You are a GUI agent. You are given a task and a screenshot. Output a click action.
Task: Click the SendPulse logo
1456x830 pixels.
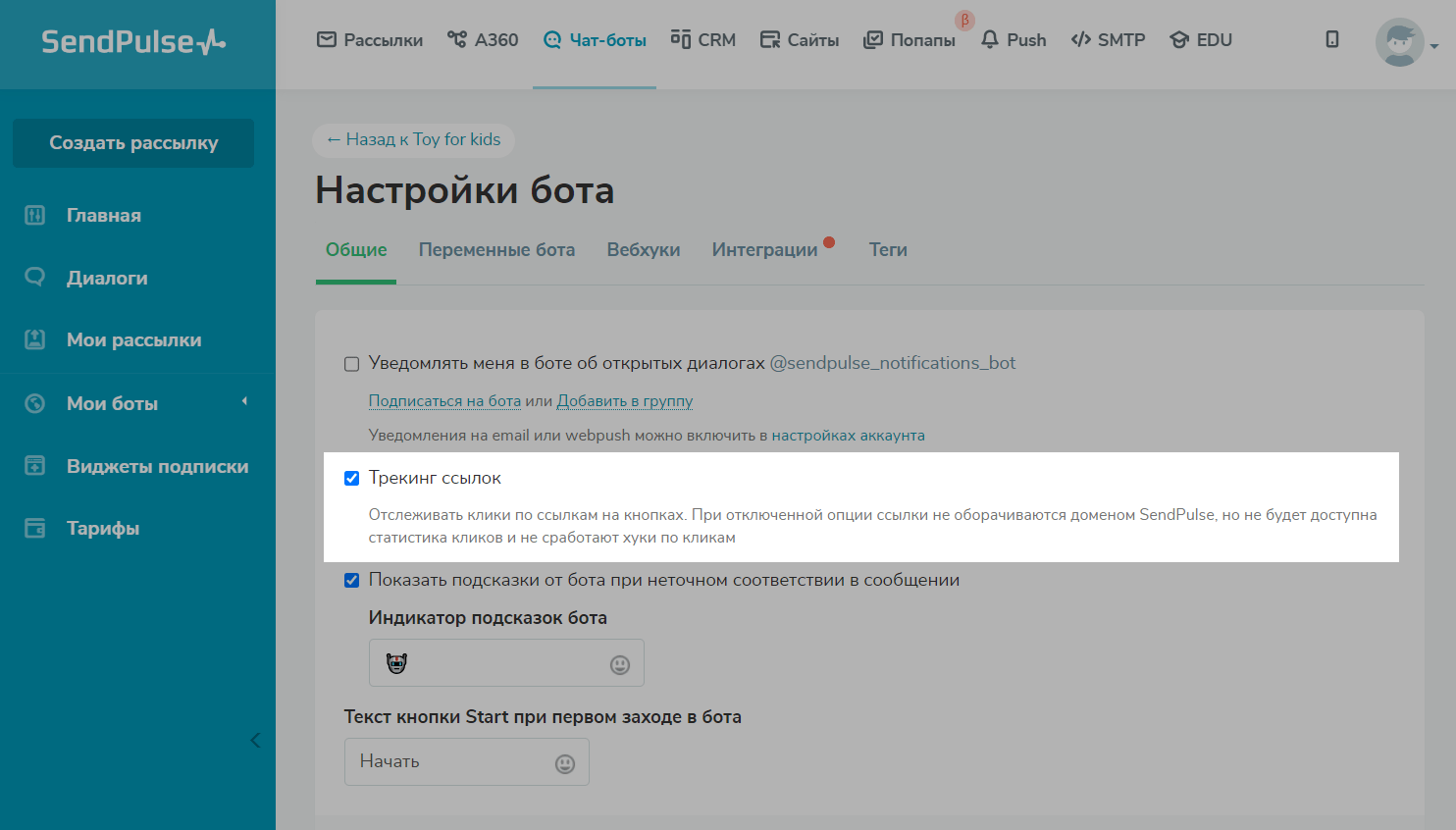pyautogui.click(x=133, y=42)
